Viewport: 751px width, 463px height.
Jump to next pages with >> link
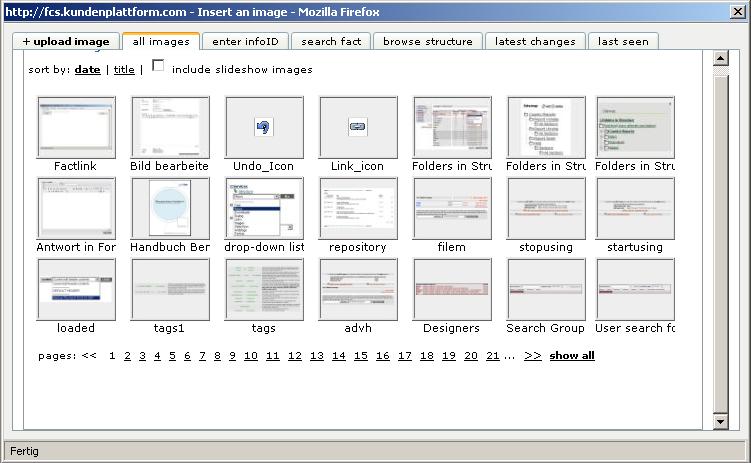[533, 356]
